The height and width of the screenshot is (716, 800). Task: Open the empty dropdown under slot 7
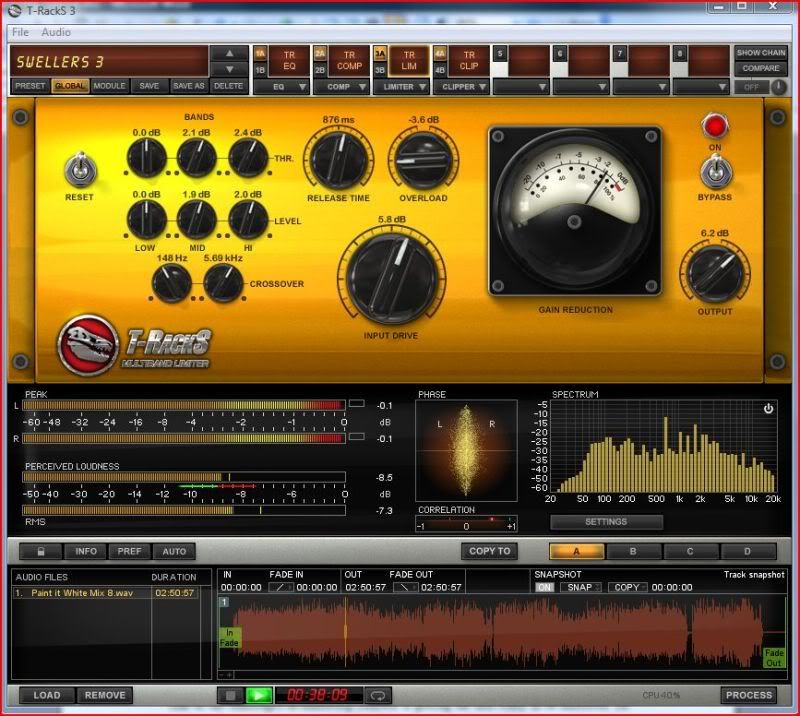pos(641,87)
